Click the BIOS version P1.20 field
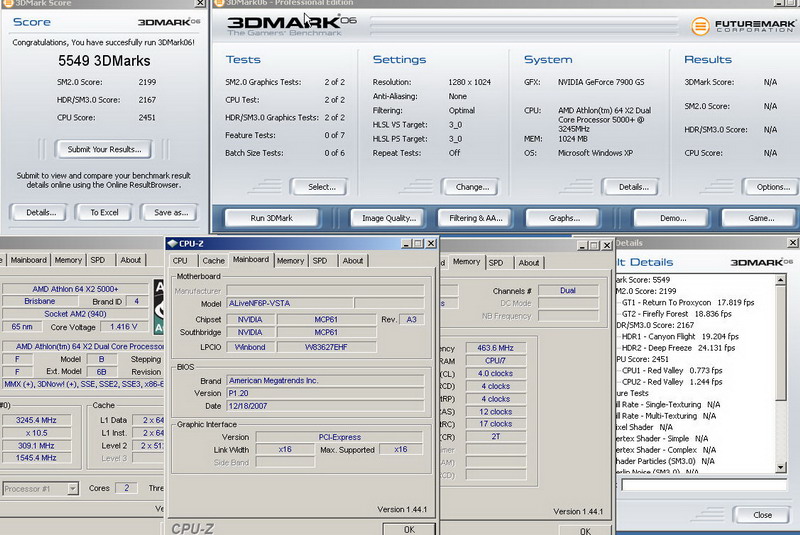Image resolution: width=800 pixels, height=535 pixels. click(x=325, y=394)
